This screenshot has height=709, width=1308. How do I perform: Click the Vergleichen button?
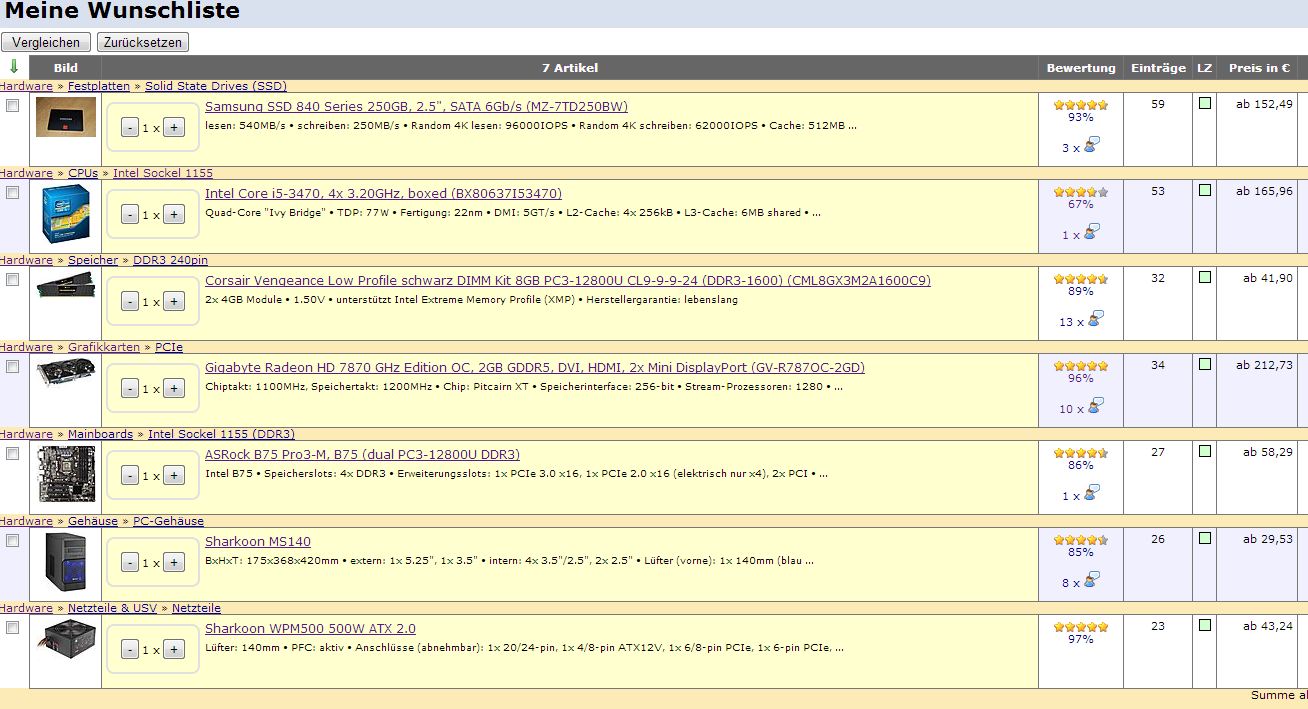[x=46, y=42]
